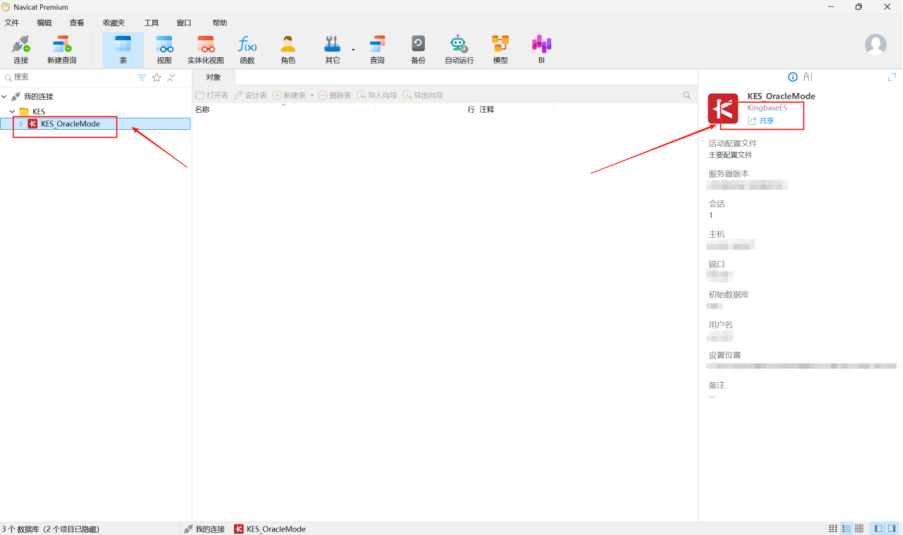Click the 共享 (Share) link
The width and height of the screenshot is (903, 535).
point(761,120)
